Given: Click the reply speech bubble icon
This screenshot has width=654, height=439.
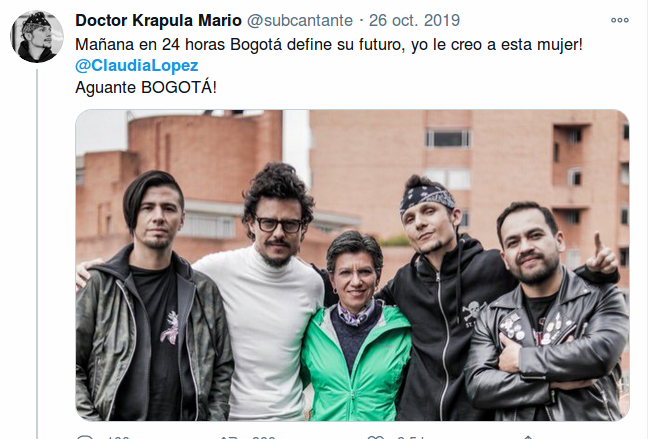Looking at the screenshot, I should coord(85,437).
